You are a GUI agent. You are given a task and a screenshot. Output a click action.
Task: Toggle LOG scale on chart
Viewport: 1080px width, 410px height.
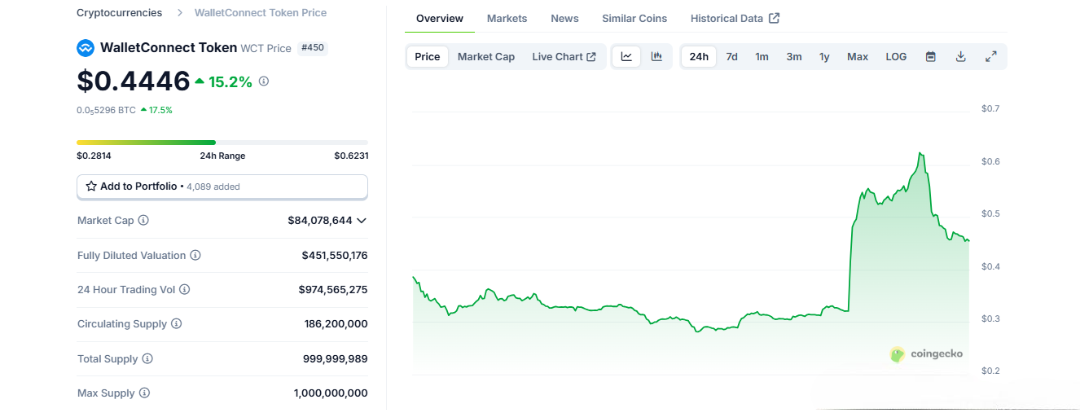[896, 57]
